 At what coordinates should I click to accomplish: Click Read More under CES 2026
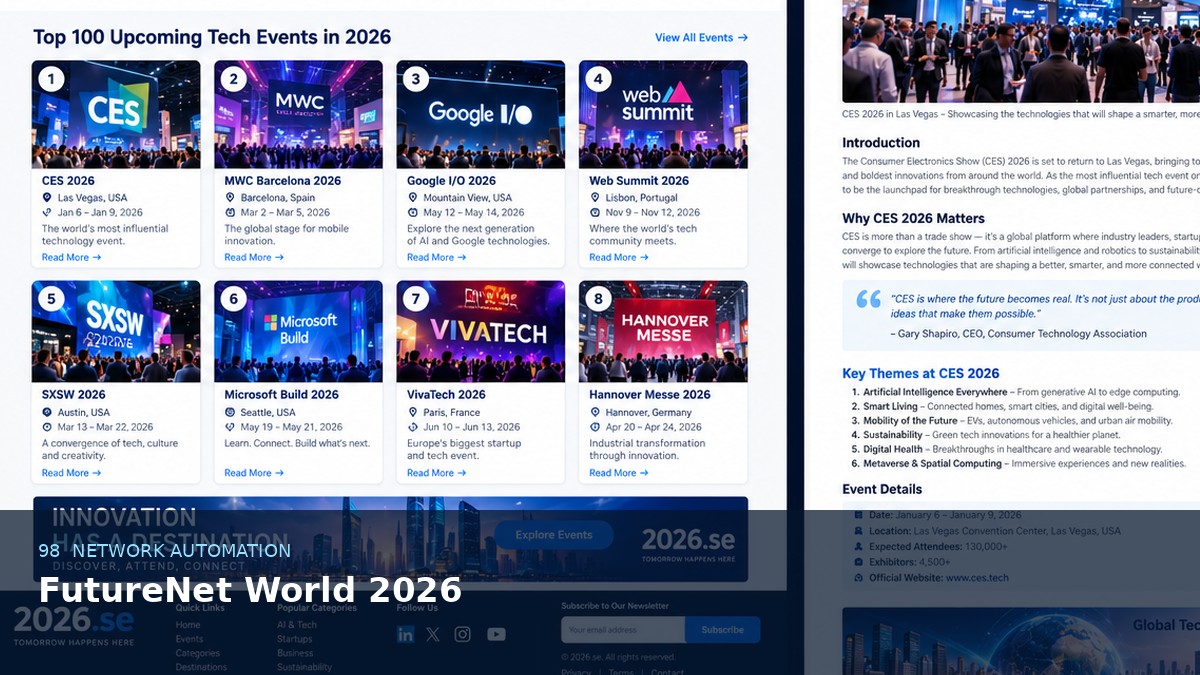tap(71, 257)
